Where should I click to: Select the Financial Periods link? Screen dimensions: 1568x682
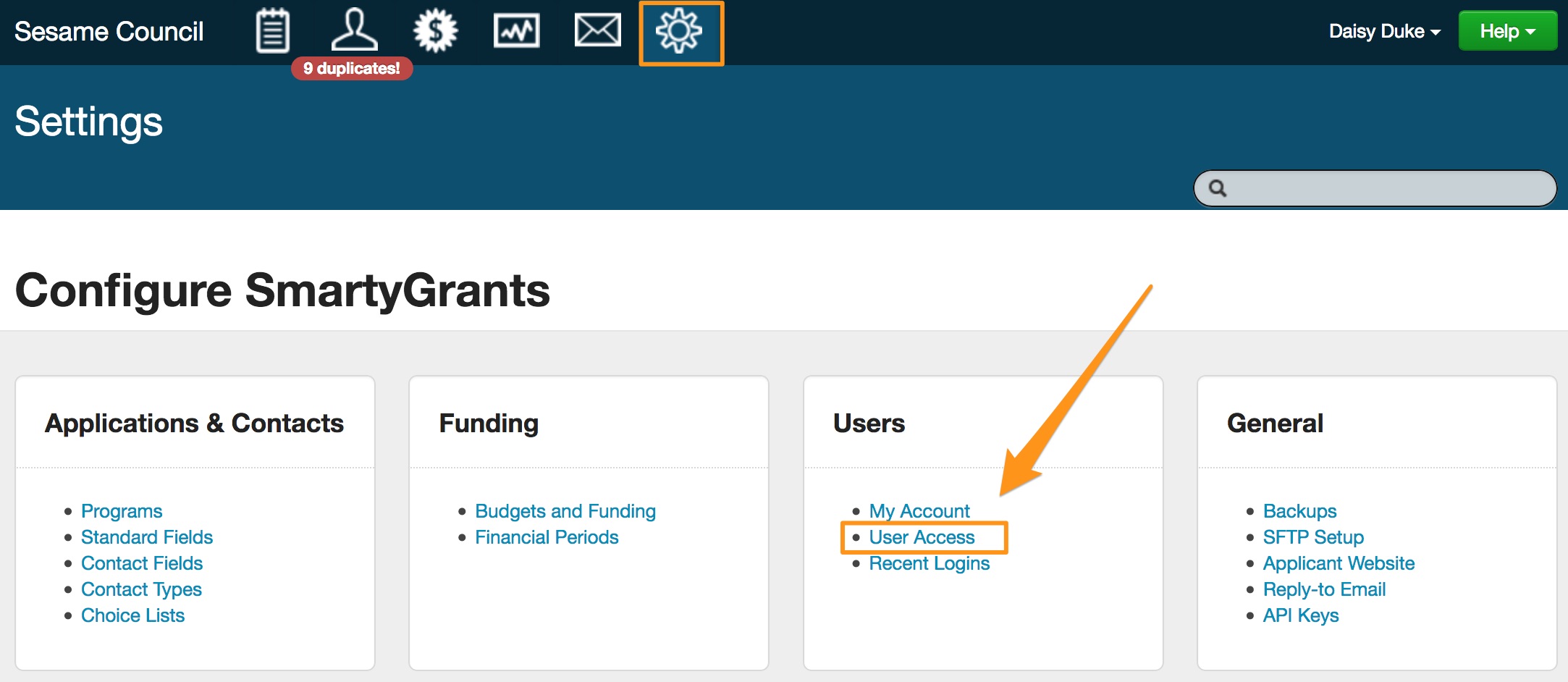[x=547, y=537]
